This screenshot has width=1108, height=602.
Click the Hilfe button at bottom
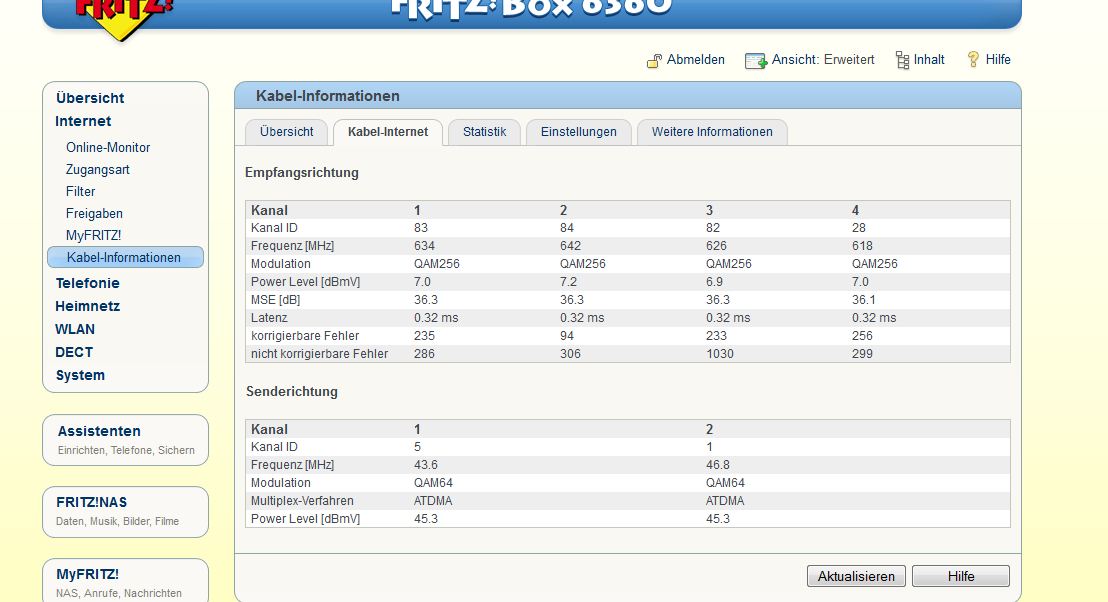point(960,577)
